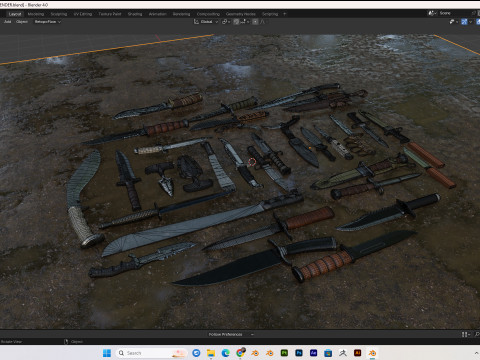Open the Animation workspace tab
This screenshot has height=360, width=480.
point(157,14)
